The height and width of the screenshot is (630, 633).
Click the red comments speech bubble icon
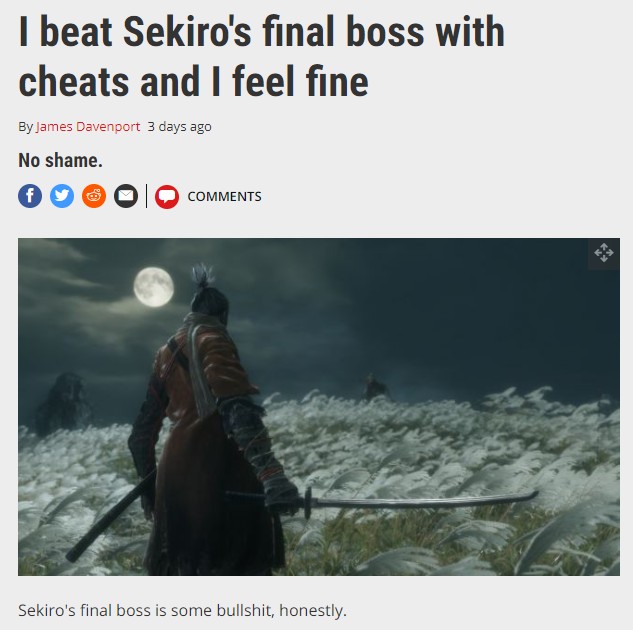coord(167,197)
